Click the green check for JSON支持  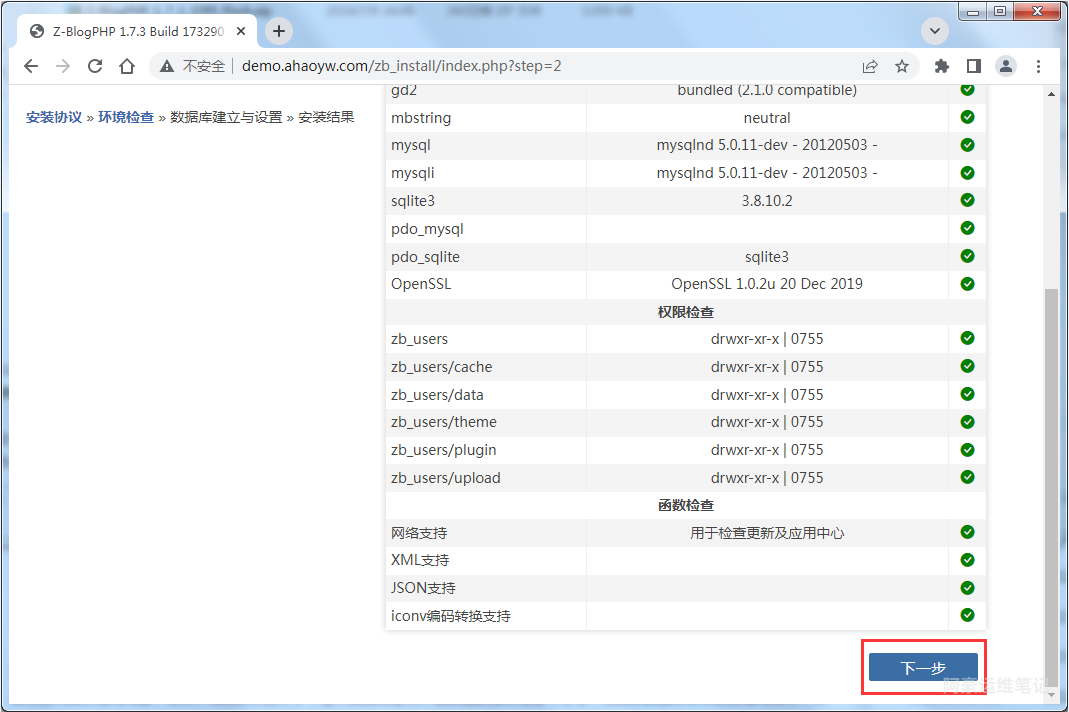click(x=967, y=587)
